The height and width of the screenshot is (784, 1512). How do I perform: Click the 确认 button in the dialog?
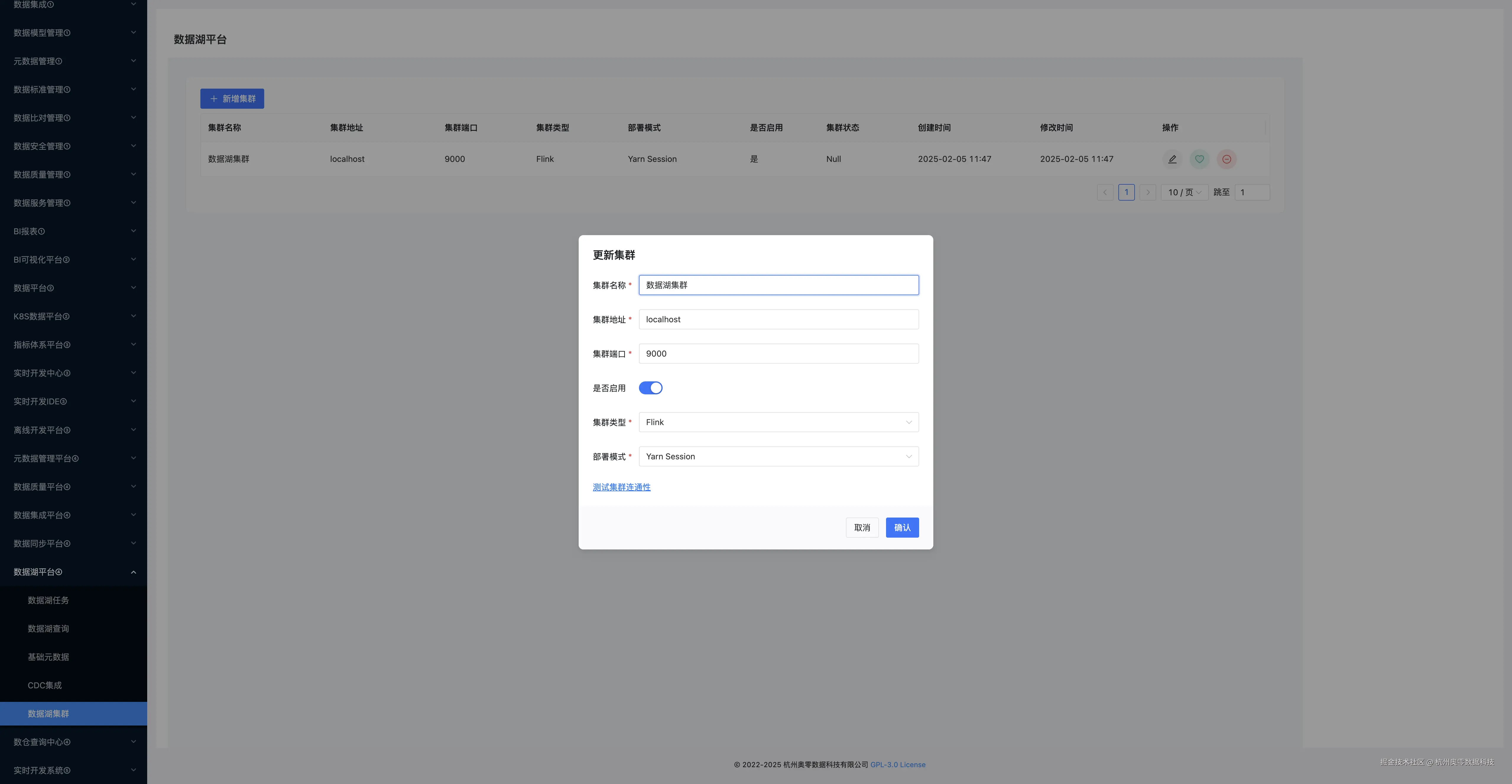(902, 528)
